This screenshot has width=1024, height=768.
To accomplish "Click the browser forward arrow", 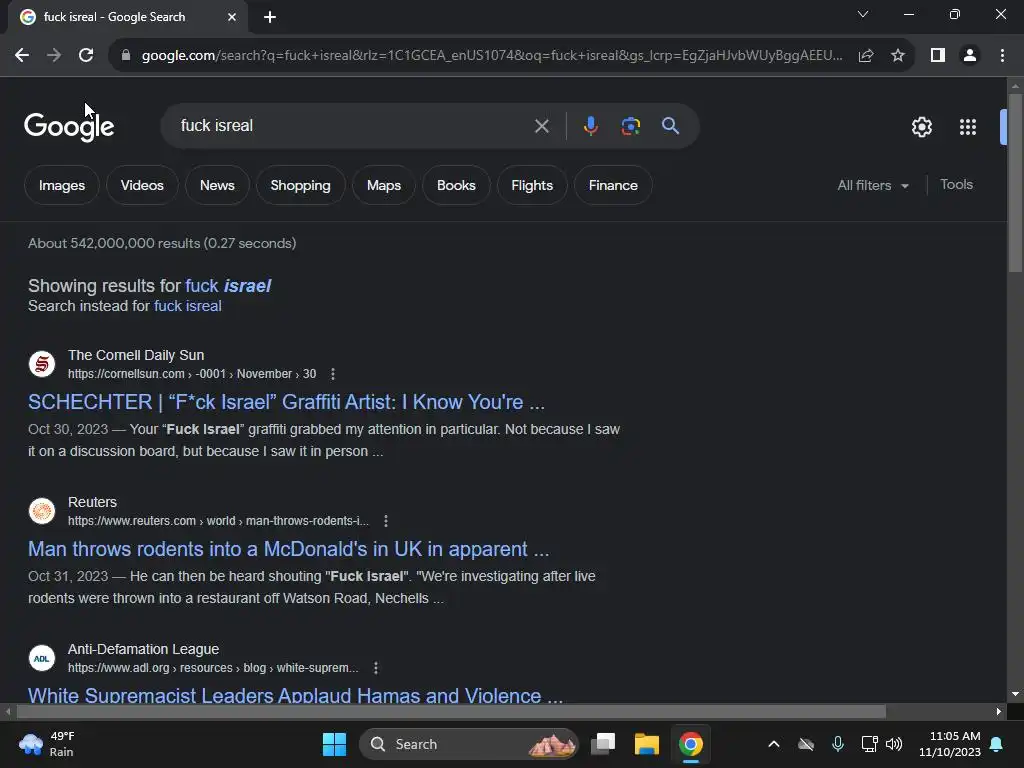I will (54, 56).
